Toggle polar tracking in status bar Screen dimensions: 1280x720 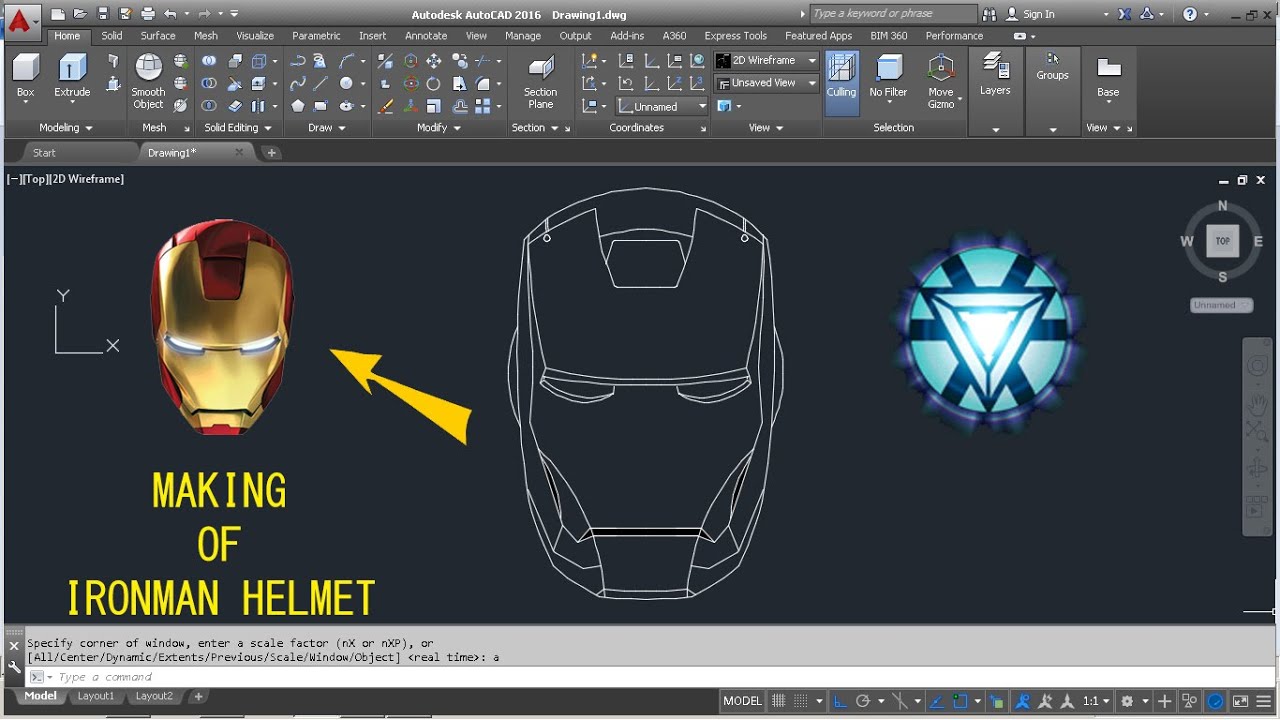click(x=863, y=701)
